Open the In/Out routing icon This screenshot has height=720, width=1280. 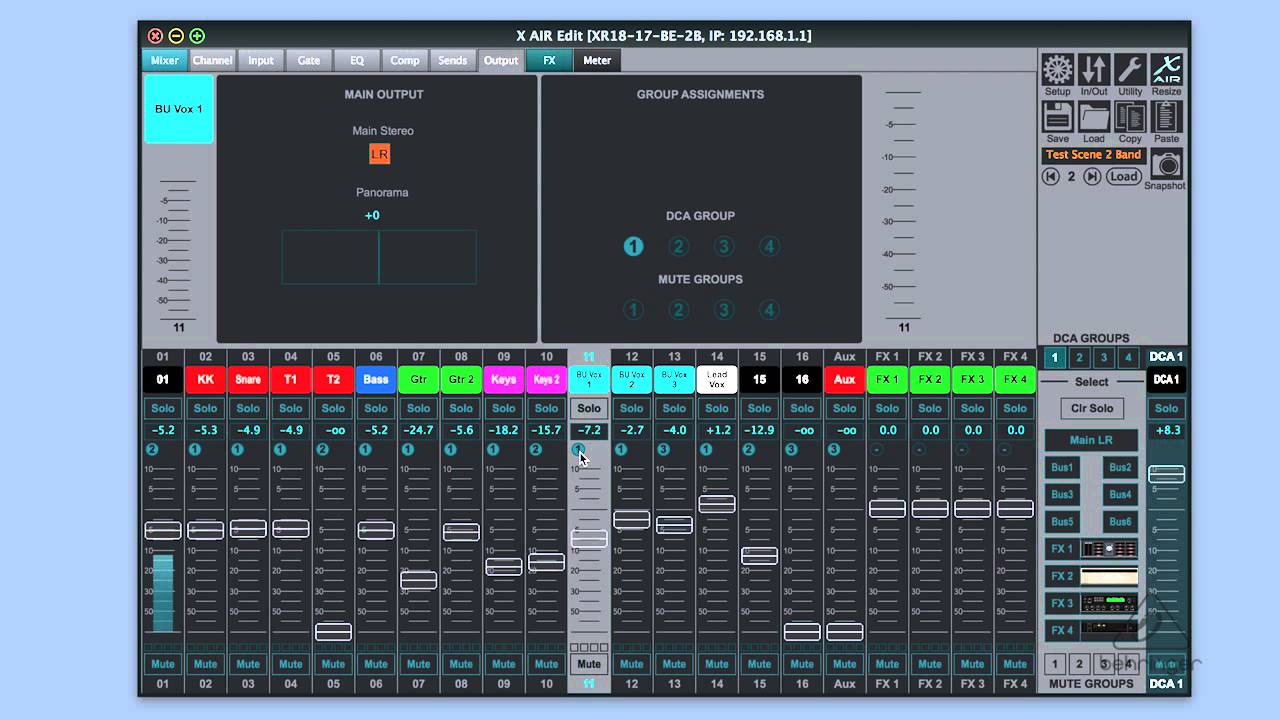[1094, 70]
